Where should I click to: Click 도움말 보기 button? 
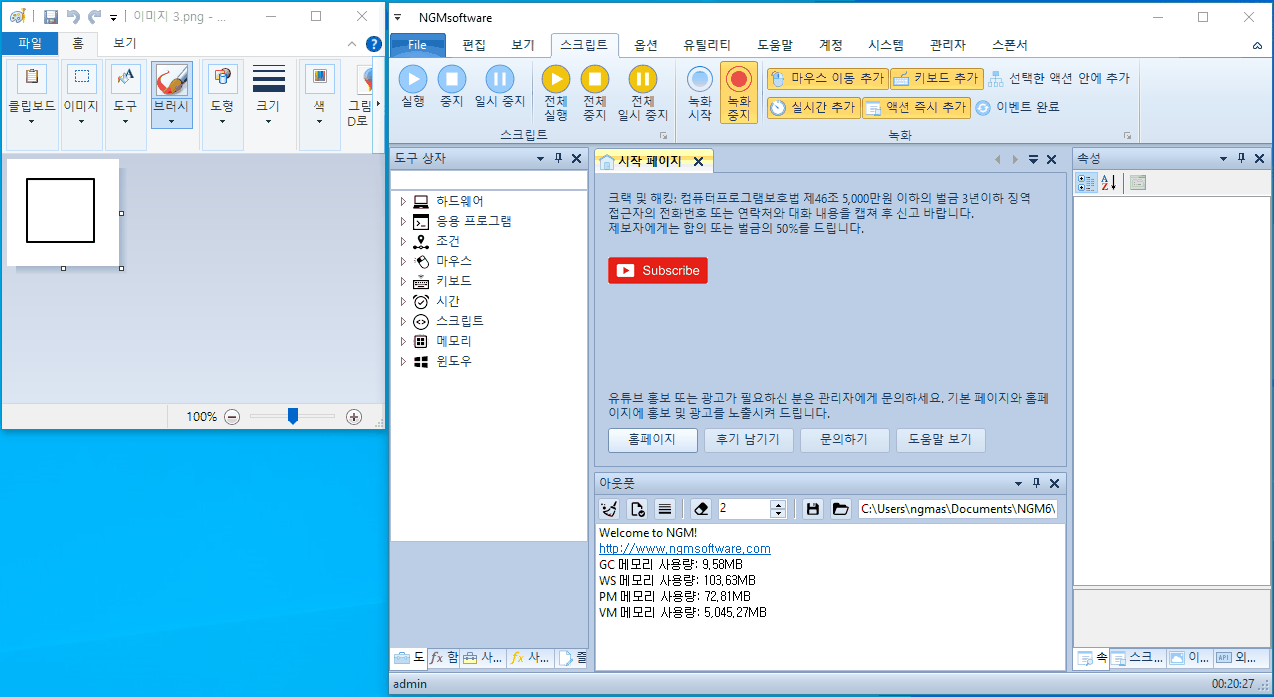click(940, 439)
